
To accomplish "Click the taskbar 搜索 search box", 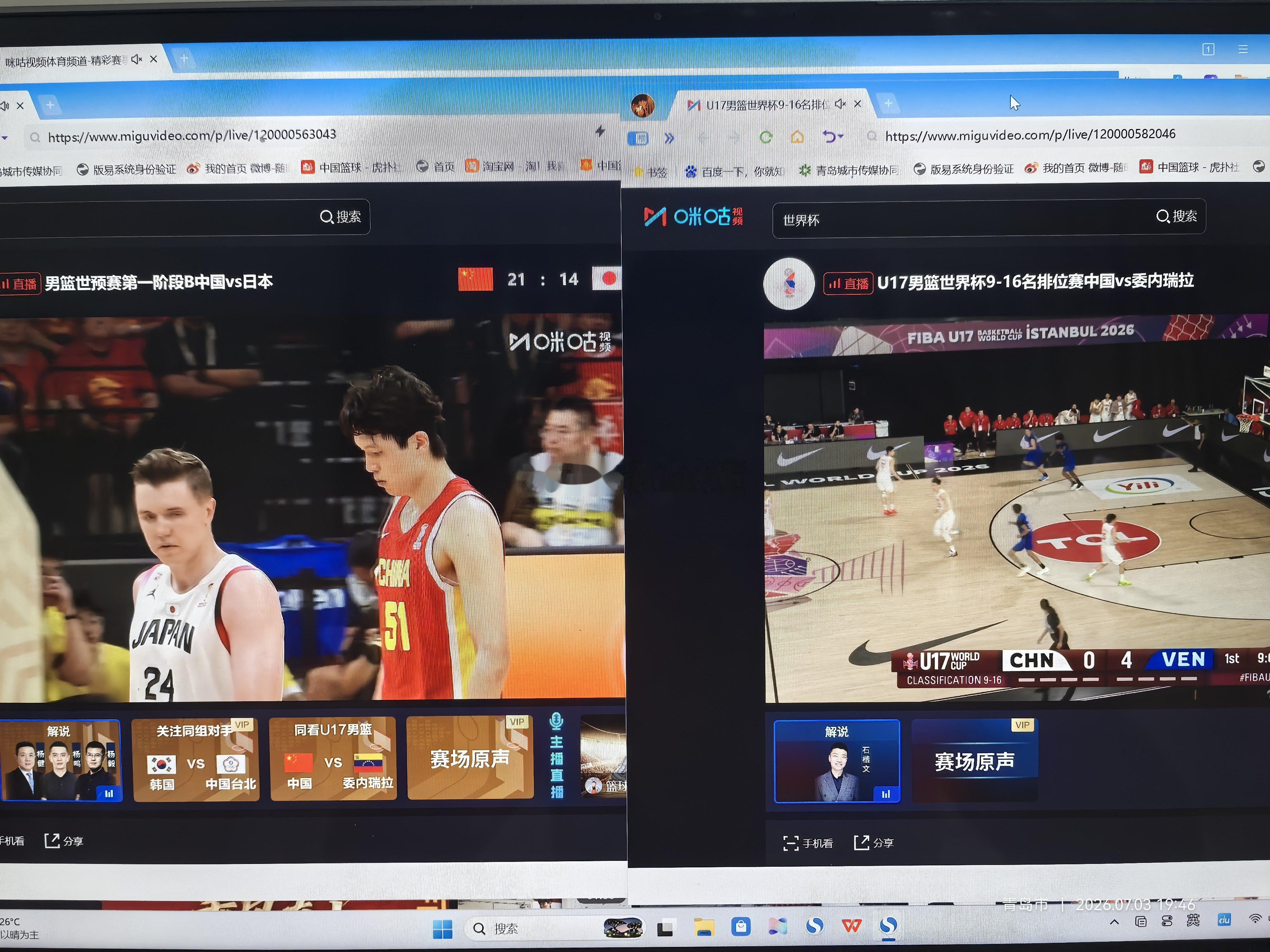I will pos(555,928).
